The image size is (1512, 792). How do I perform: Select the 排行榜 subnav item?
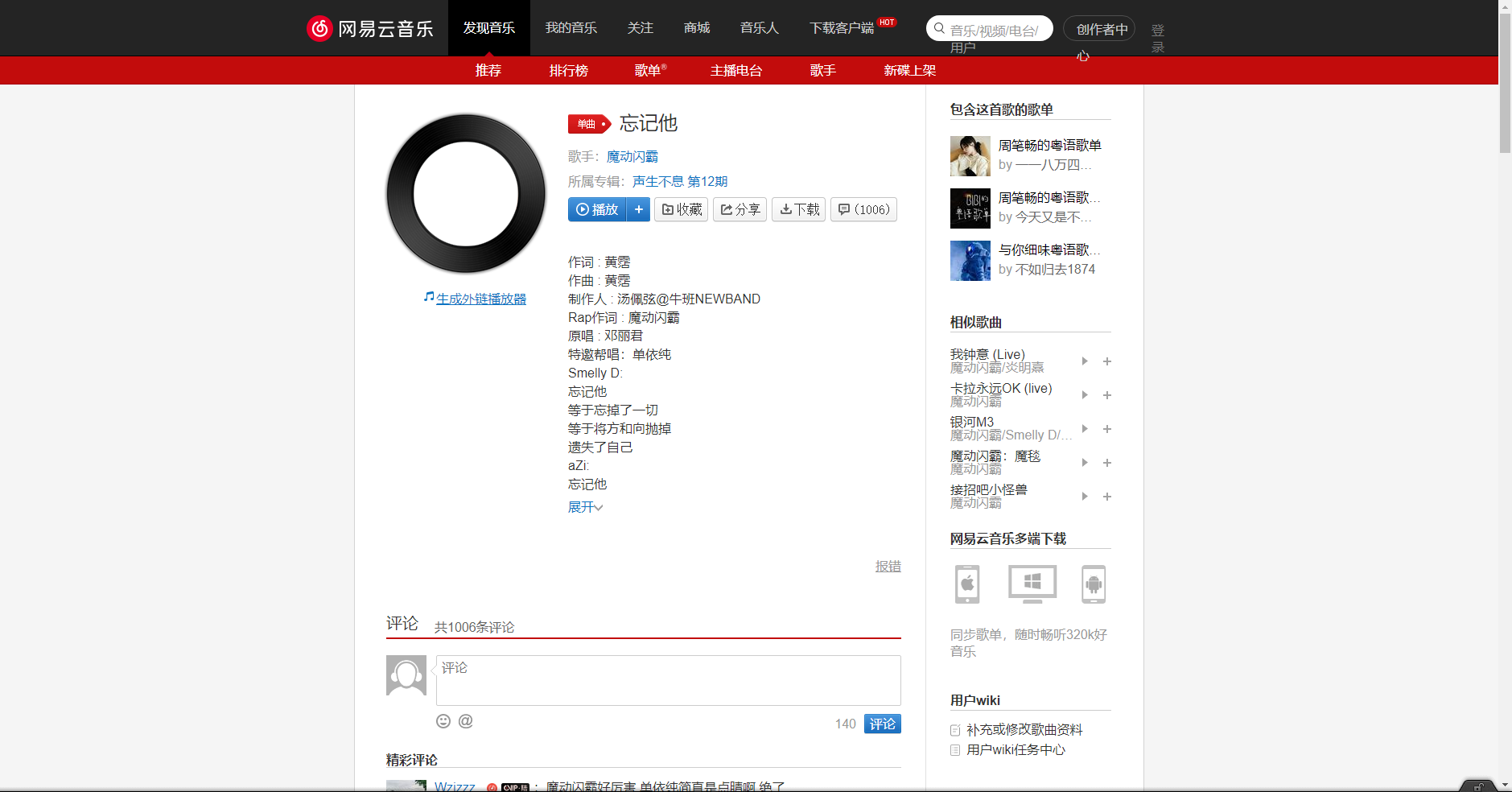coord(569,71)
